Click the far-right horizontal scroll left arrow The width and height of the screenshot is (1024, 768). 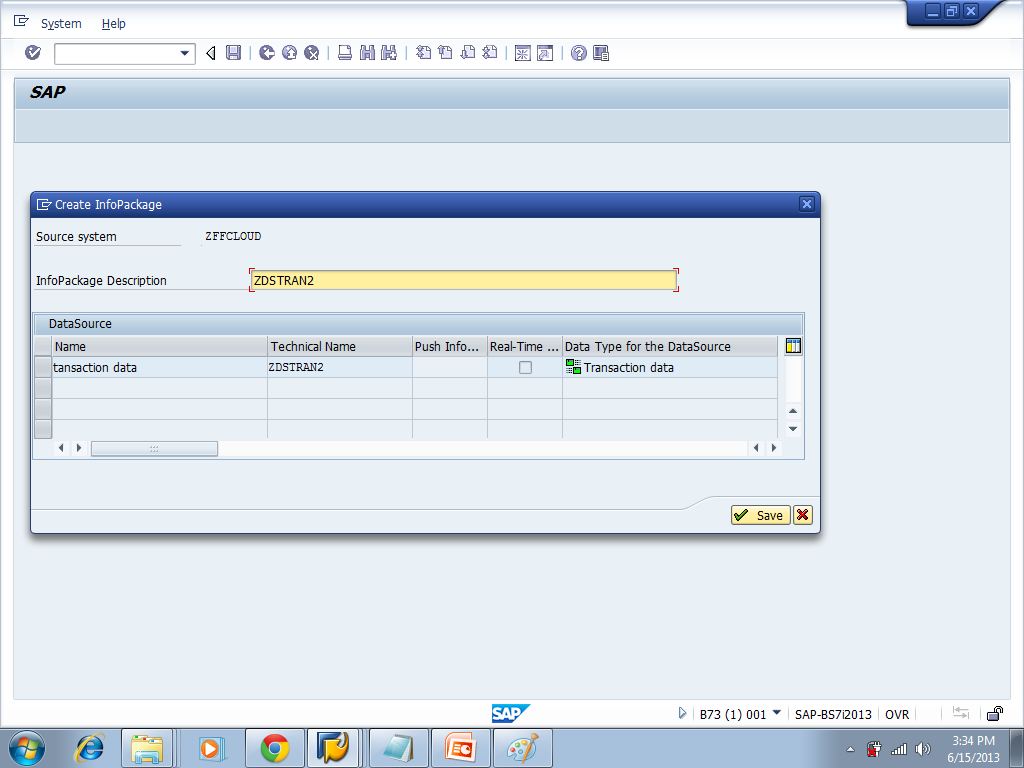[756, 448]
